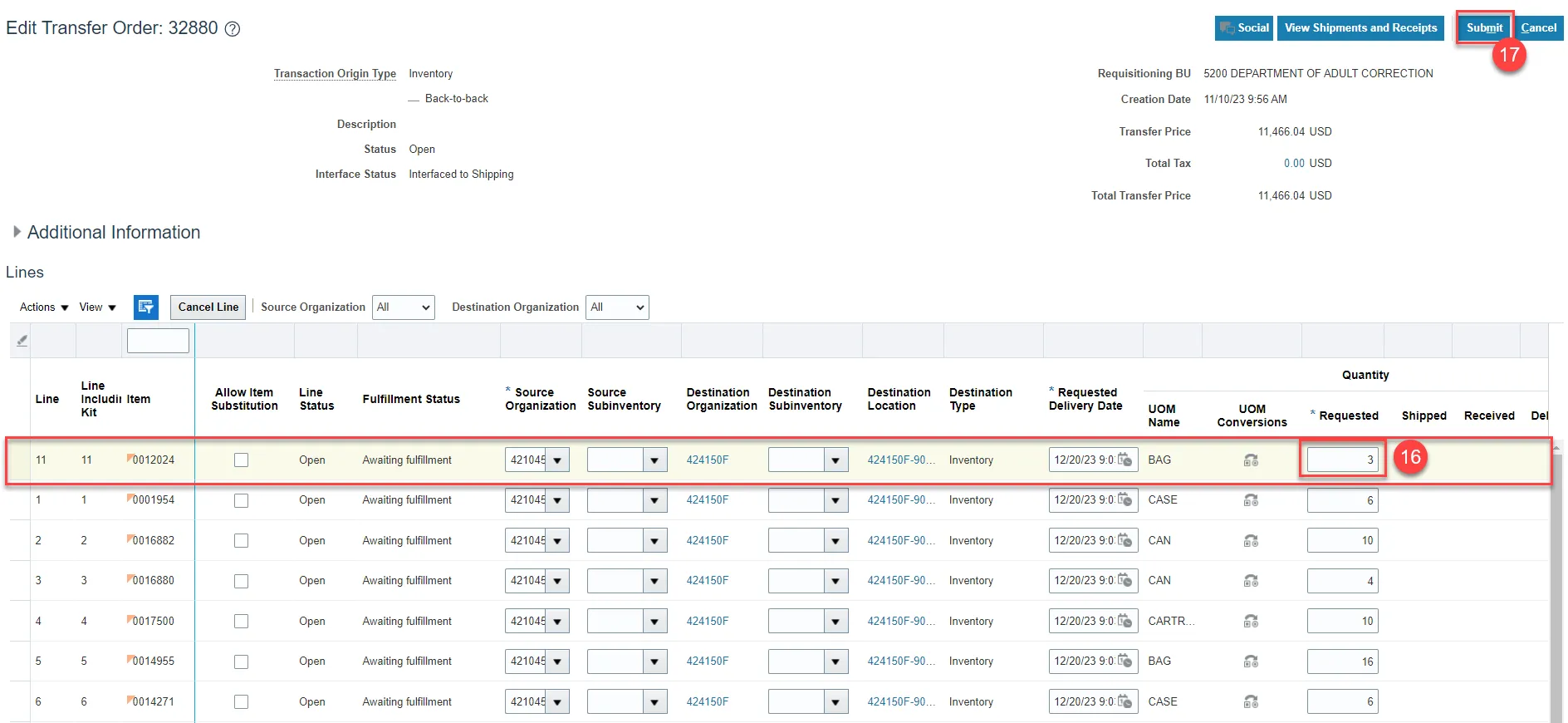This screenshot has height=723, width=1568.
Task: Tick Allow Item Substitution for item 0014955
Action: [x=241, y=662]
